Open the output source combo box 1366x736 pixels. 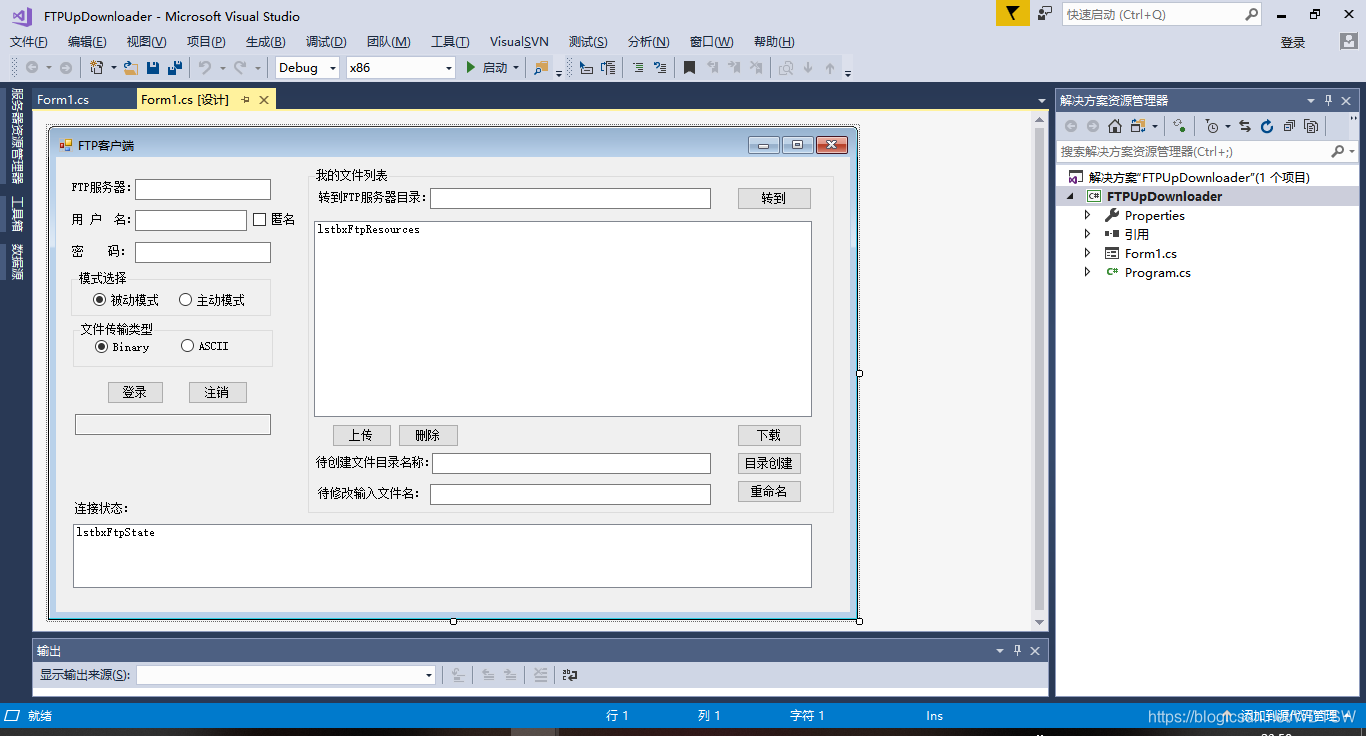point(286,675)
